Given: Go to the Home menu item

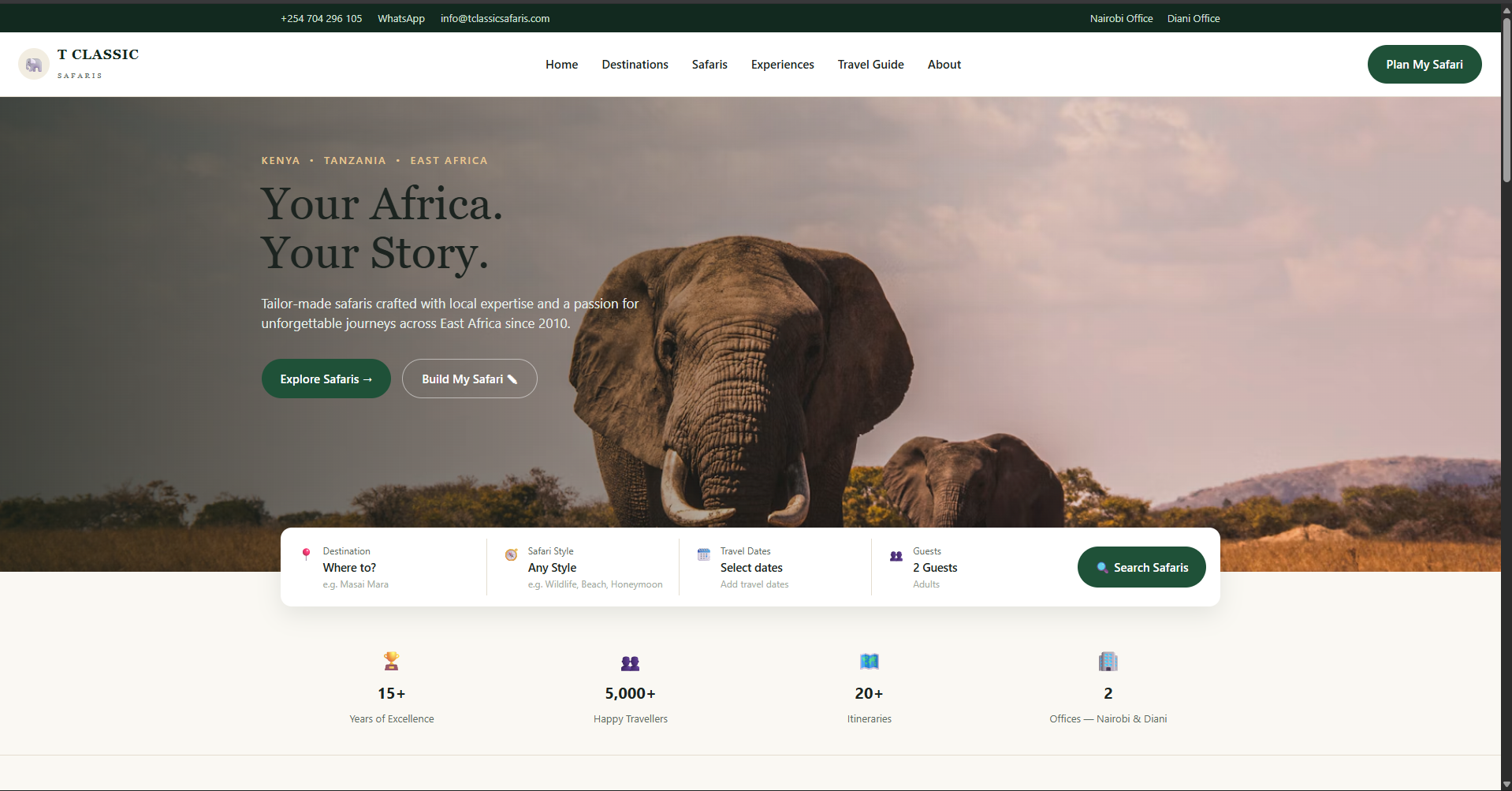Looking at the screenshot, I should coord(561,65).
